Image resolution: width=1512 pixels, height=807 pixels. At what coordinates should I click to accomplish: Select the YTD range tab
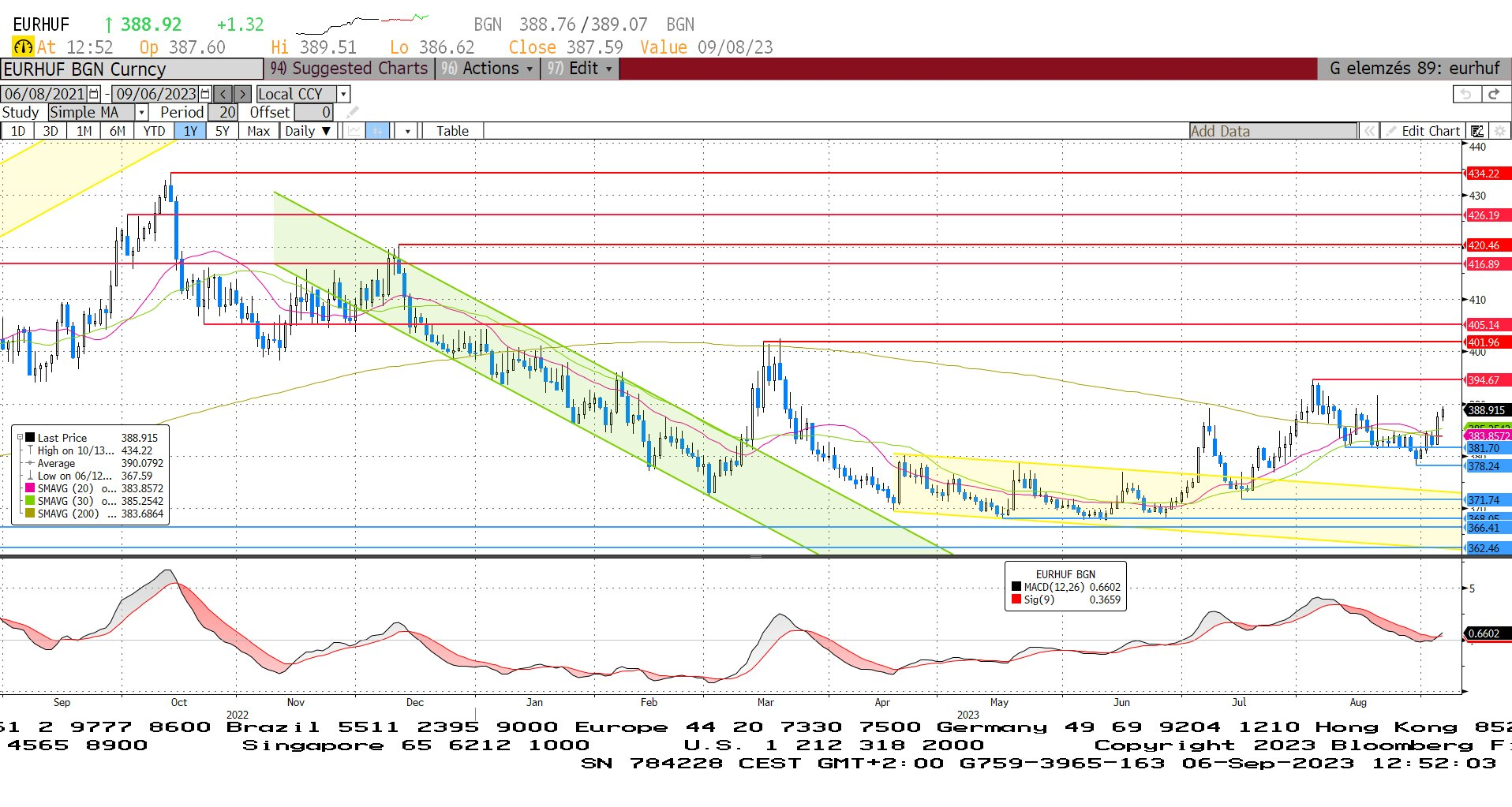[x=154, y=131]
